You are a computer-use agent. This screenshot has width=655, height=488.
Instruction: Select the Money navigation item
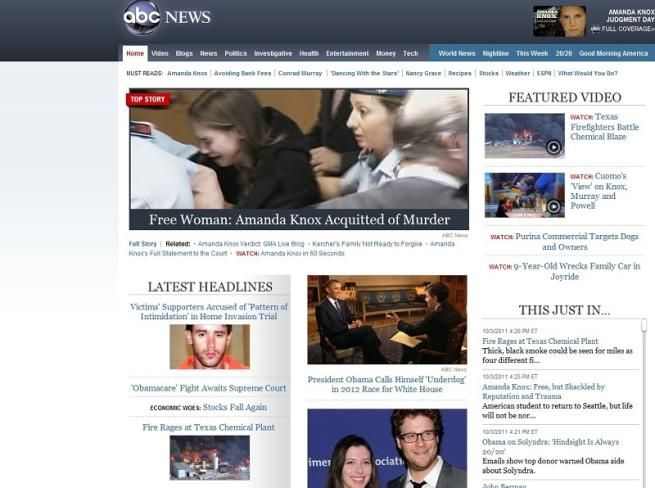point(386,53)
